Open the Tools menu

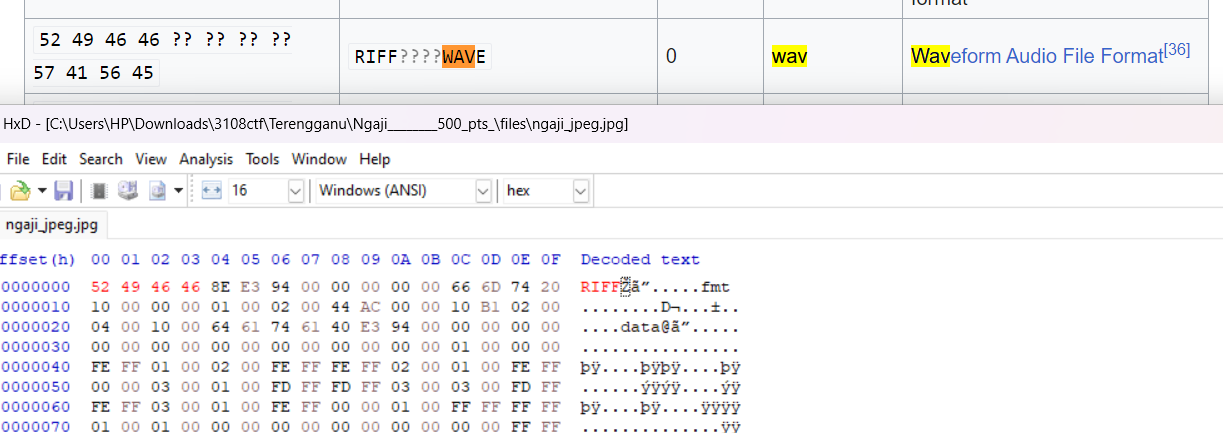[x=262, y=159]
